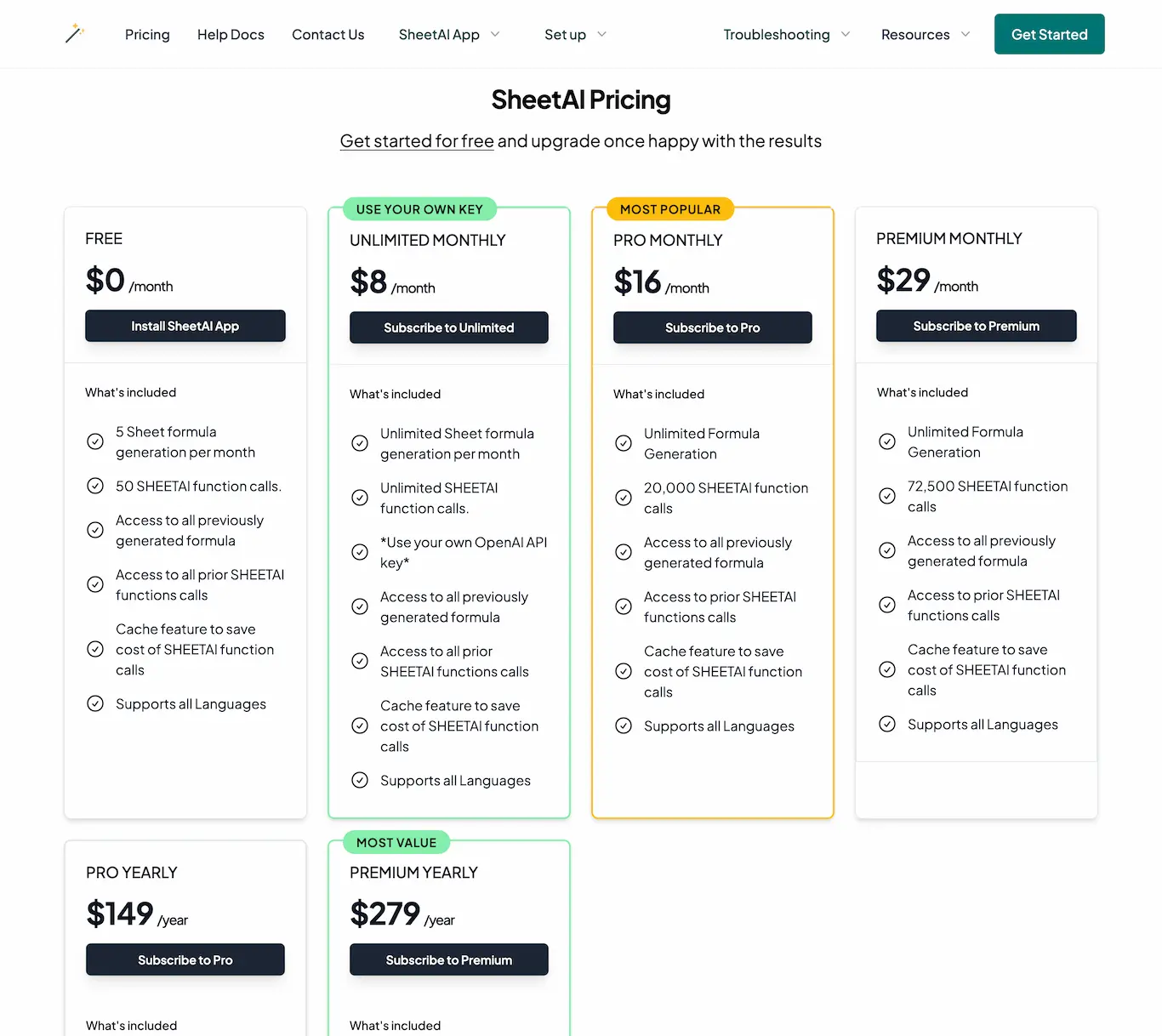Screen dimensions: 1162x1036
Task: Expand the Troubleshooting dropdown
Action: click(x=786, y=34)
